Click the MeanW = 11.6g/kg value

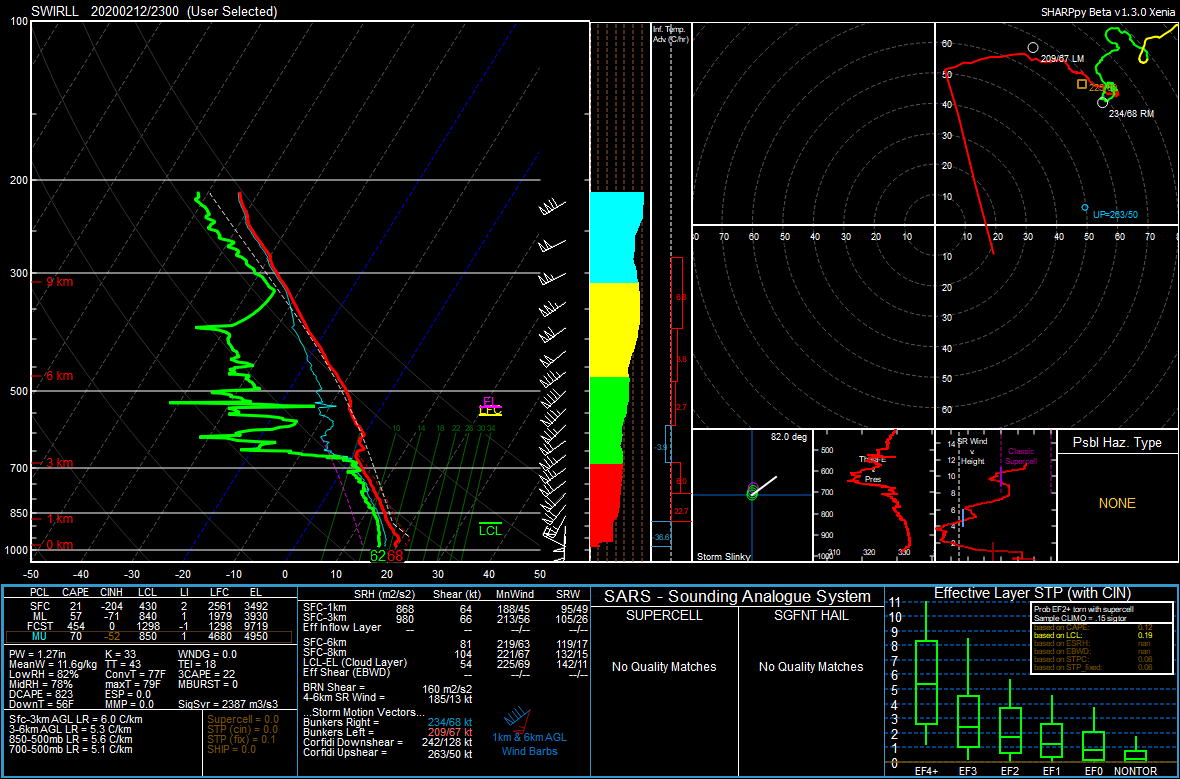(52, 665)
